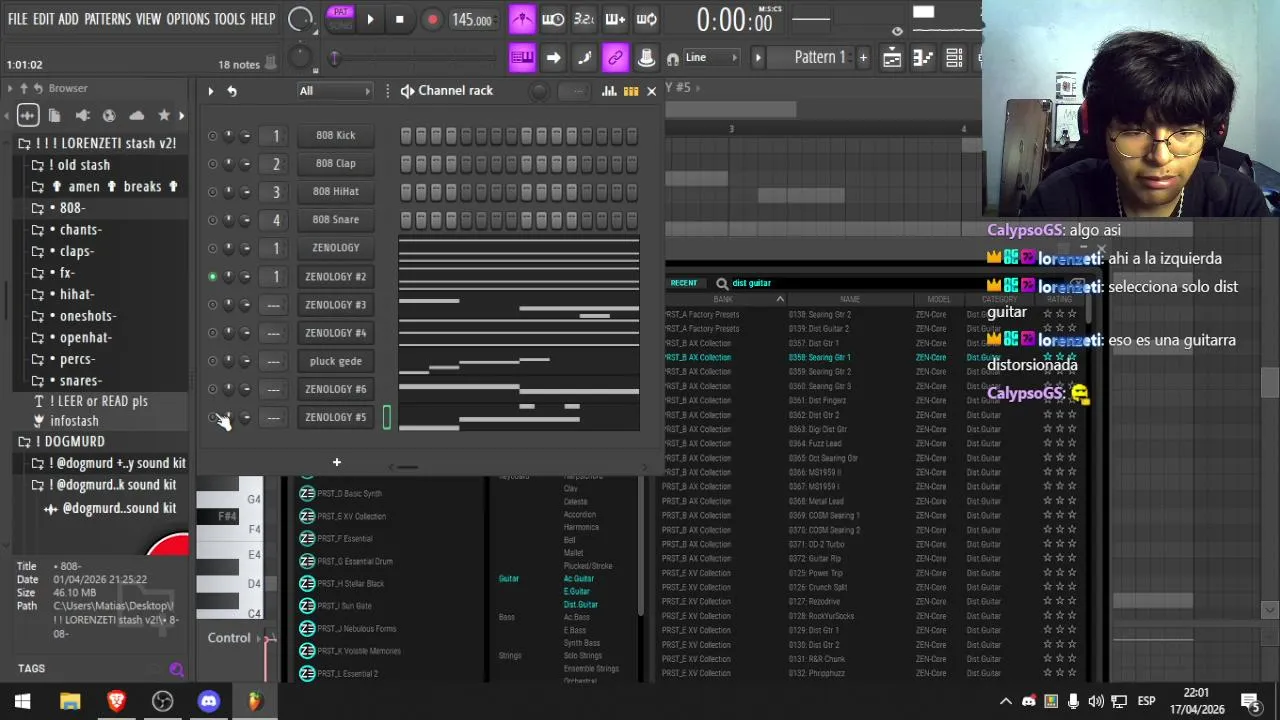Open the 808 Kick channel button
The height and width of the screenshot is (720, 1280).
point(336,135)
